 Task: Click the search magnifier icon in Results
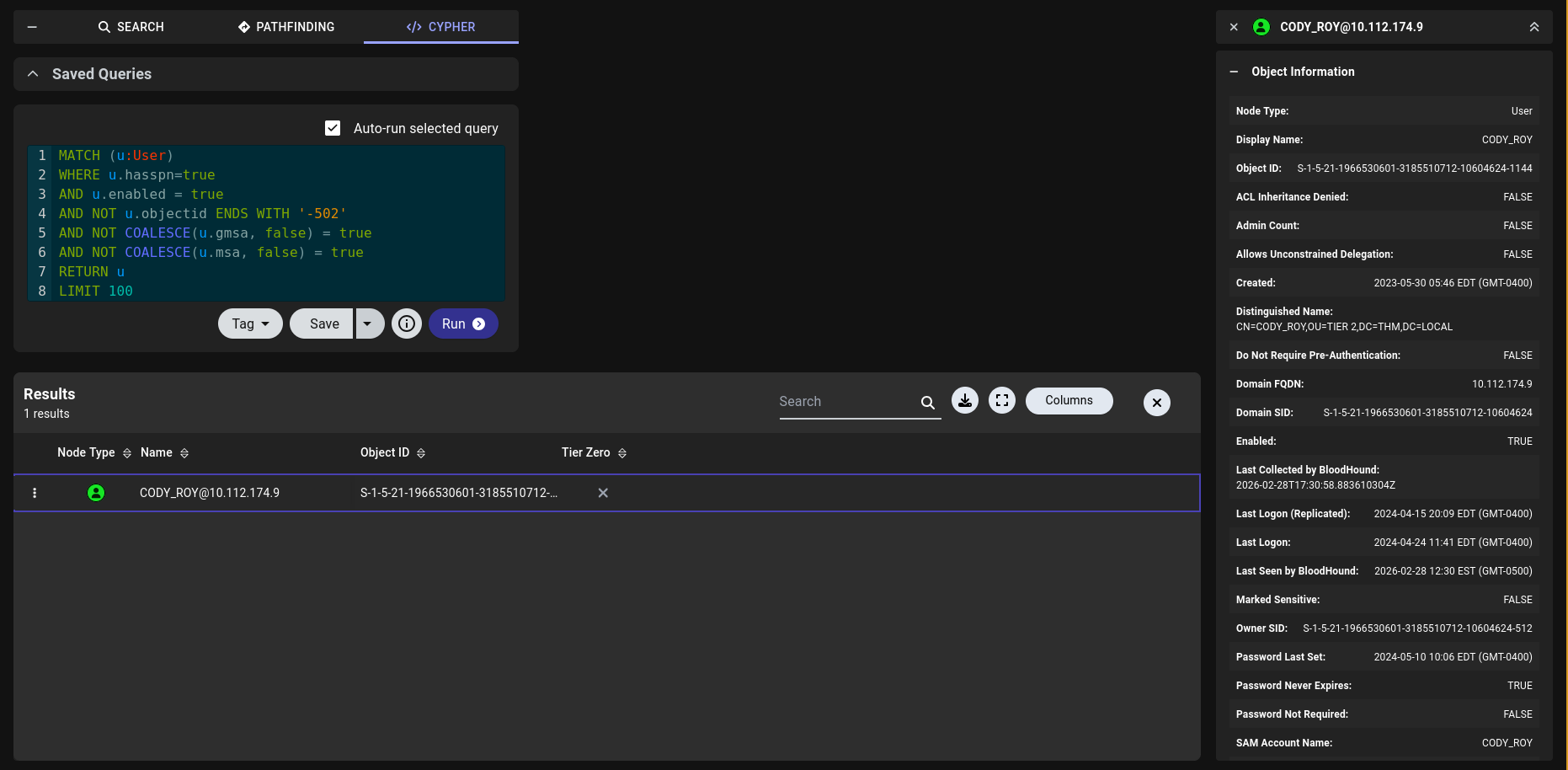[927, 403]
